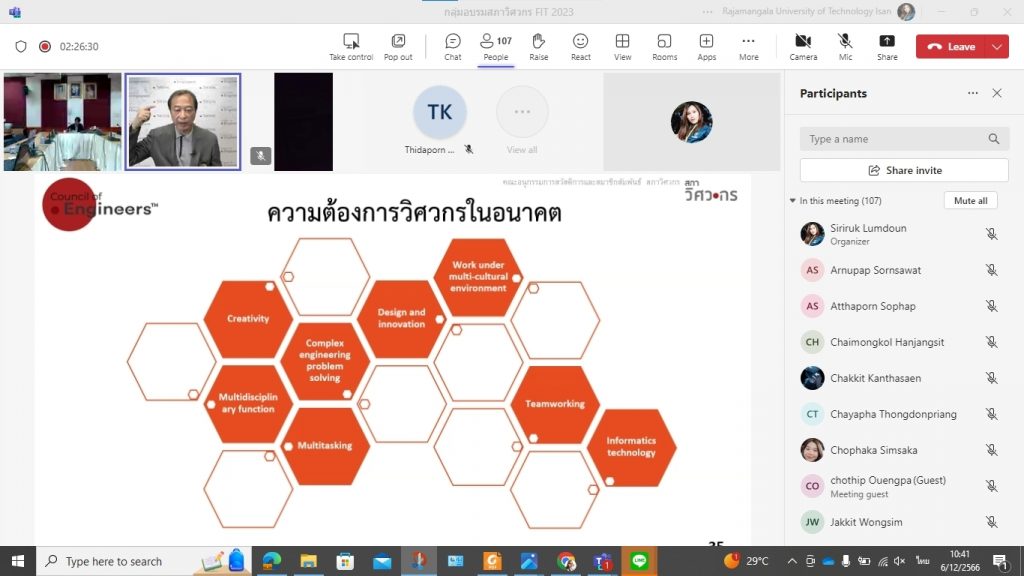Click the Type a name search field
Image resolution: width=1024 pixels, height=576 pixels.
[895, 139]
